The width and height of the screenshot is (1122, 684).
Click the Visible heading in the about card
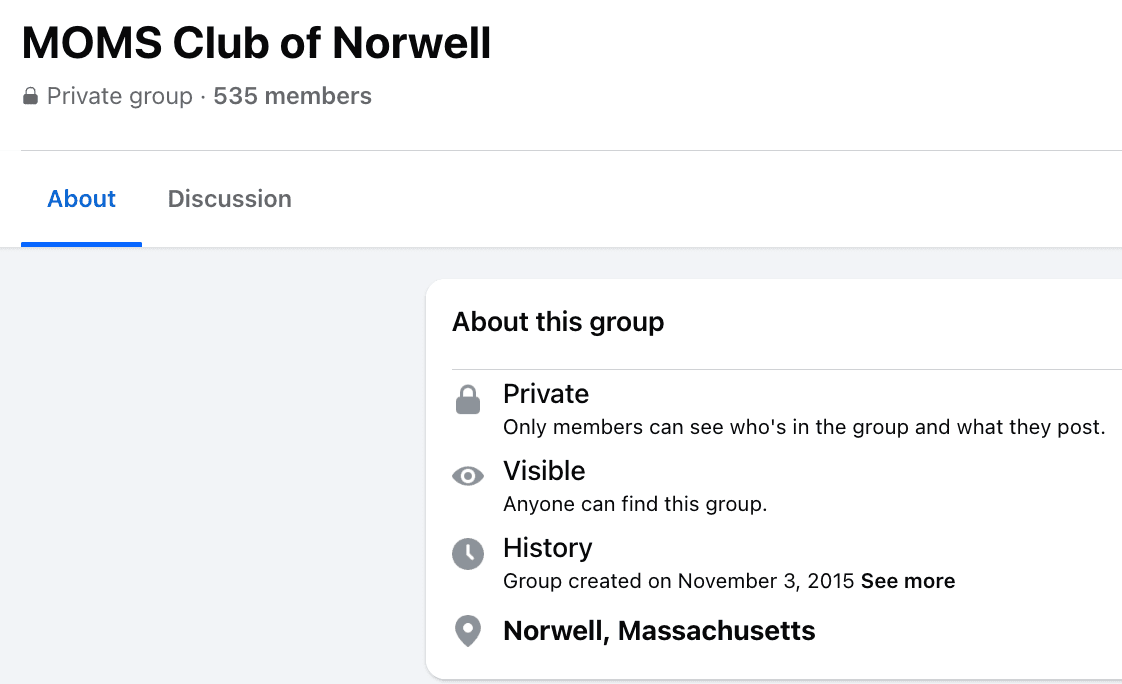544,471
